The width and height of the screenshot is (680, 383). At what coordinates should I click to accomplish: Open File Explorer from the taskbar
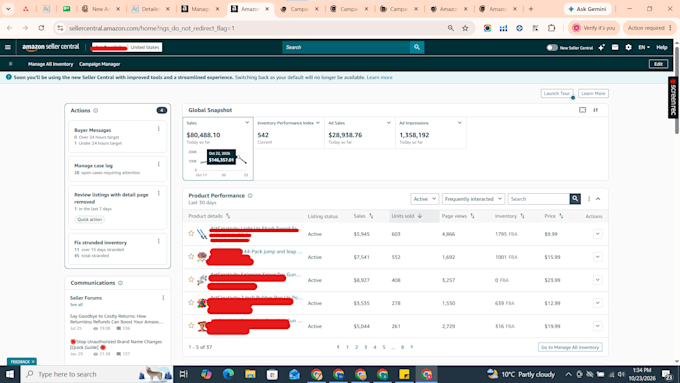[x=250, y=374]
